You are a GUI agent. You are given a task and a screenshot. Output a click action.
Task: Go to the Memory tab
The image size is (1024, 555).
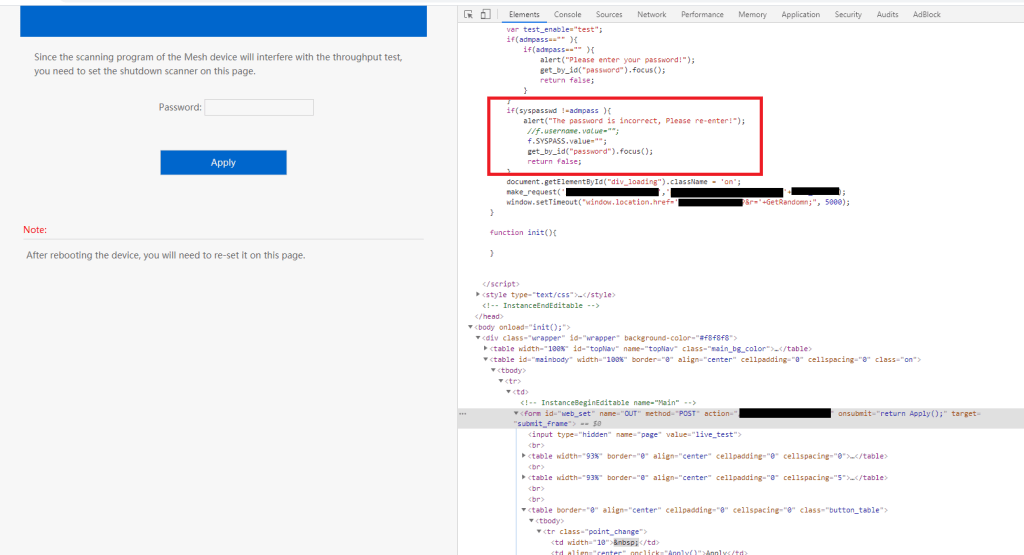752,15
